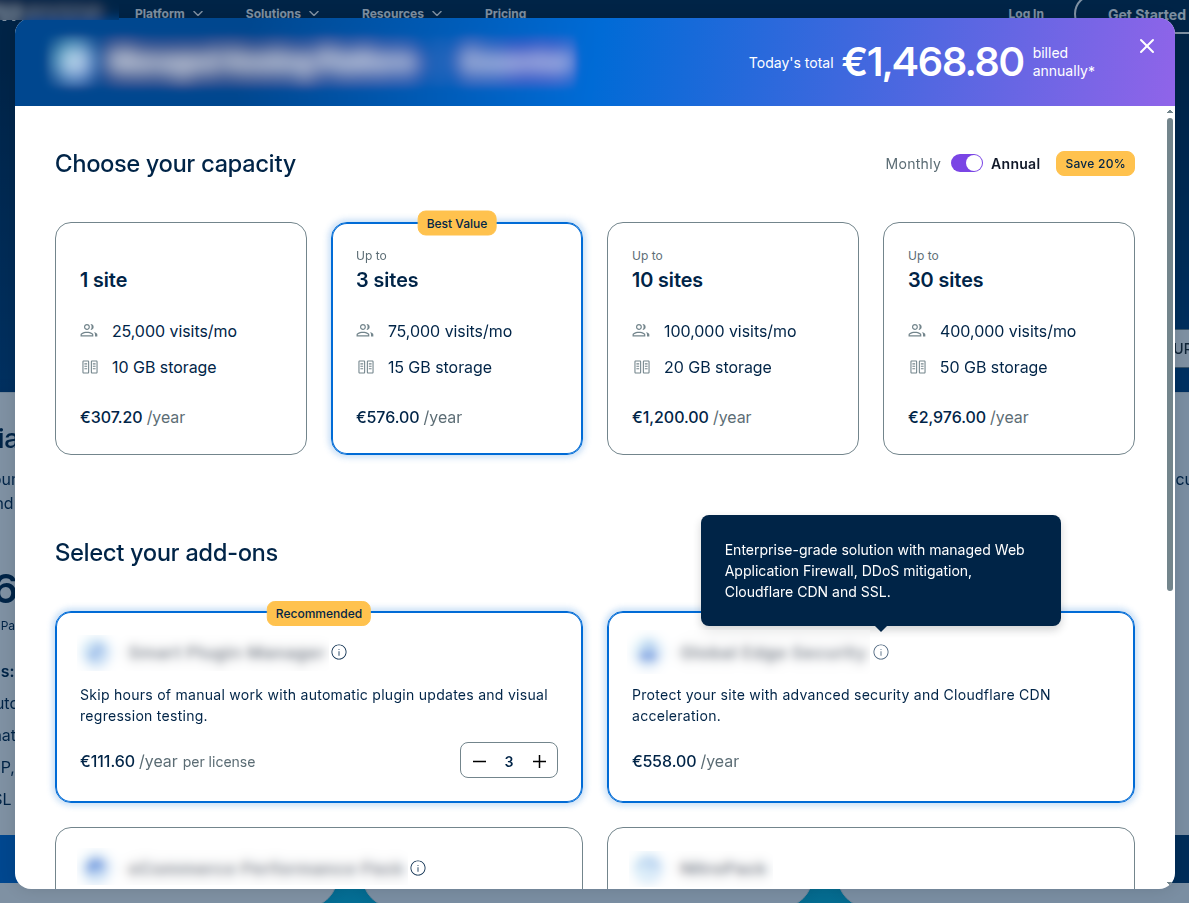Viewport: 1189px width, 903px height.
Task: Click the €307.20 /year price
Action: 133,417
